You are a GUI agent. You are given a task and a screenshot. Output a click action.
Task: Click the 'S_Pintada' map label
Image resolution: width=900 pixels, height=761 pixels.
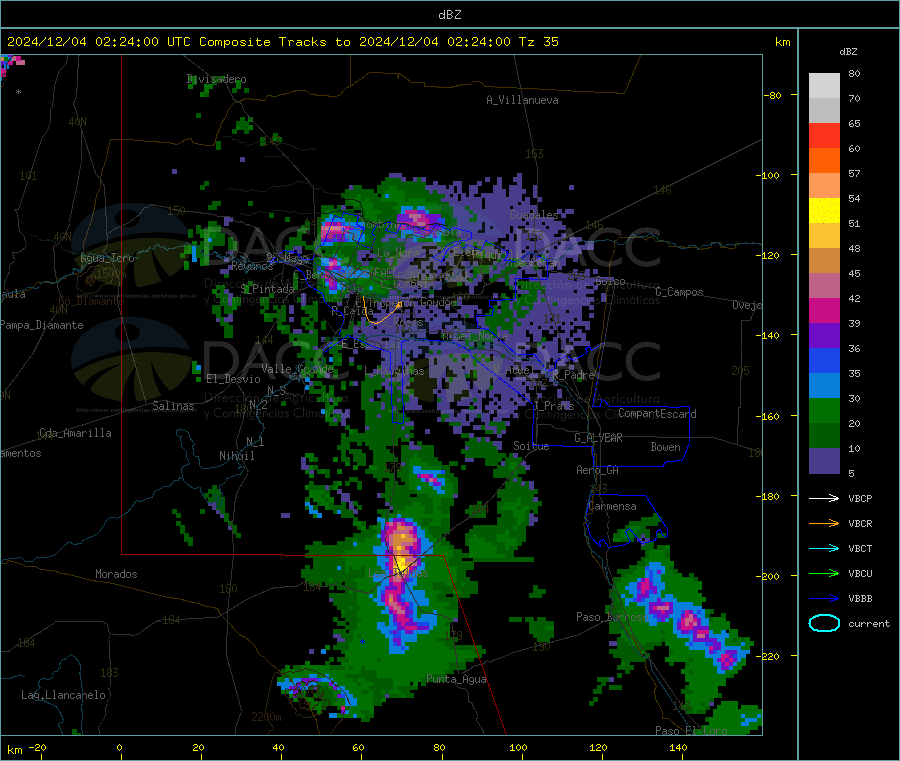tap(267, 289)
